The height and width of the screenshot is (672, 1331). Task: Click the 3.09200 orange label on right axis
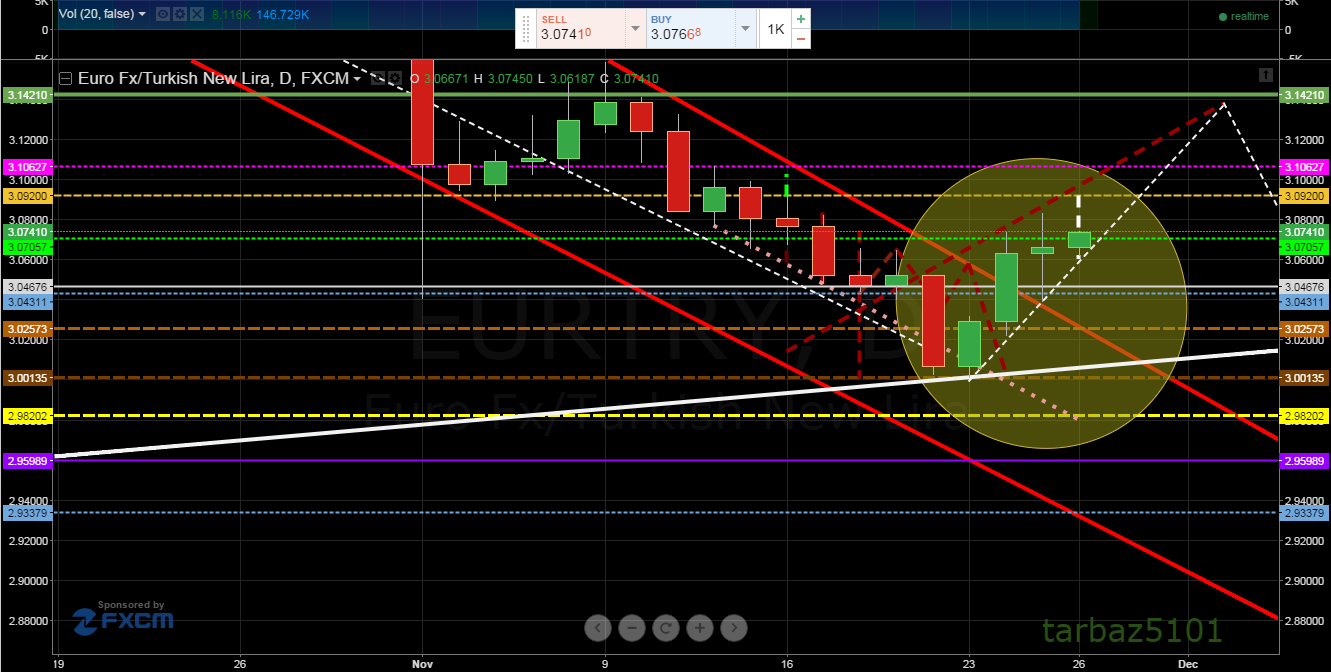click(1304, 196)
